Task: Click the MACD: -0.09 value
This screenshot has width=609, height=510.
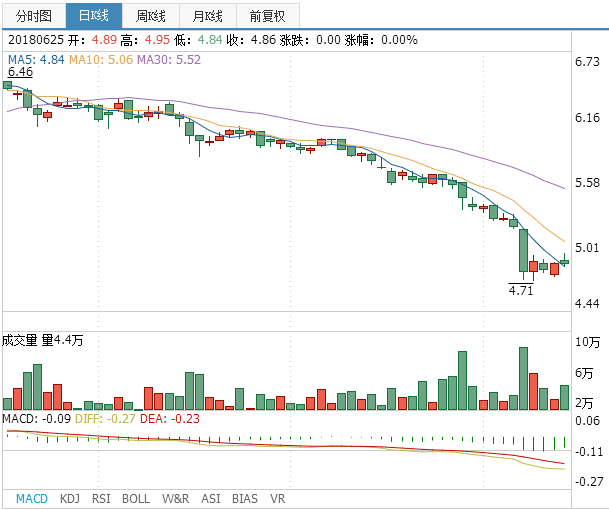Action: pyautogui.click(x=37, y=419)
